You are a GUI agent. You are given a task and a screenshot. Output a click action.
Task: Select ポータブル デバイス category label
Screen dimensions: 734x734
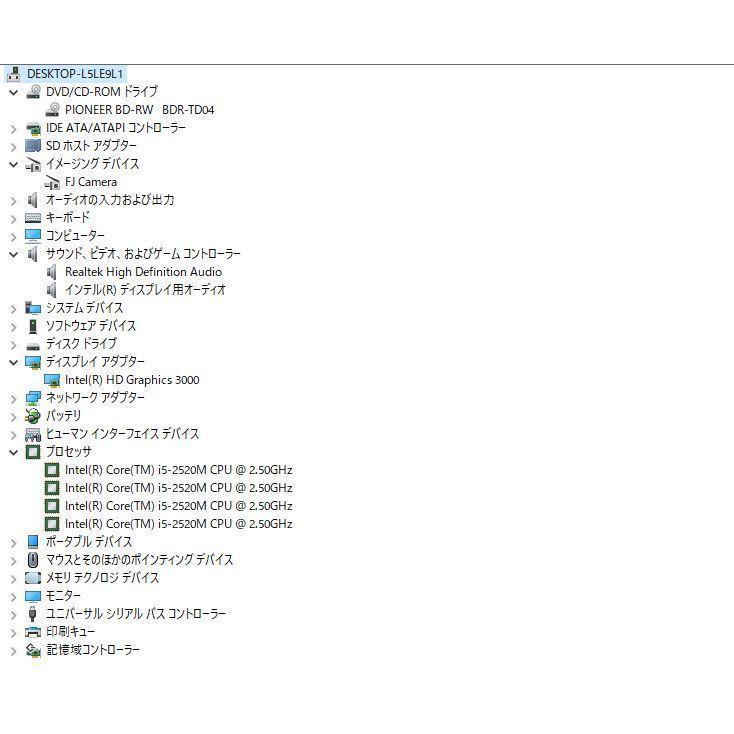(x=89, y=542)
